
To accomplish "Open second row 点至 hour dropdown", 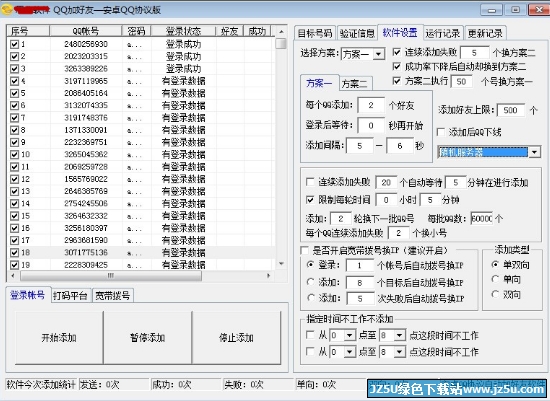I will [399, 352].
